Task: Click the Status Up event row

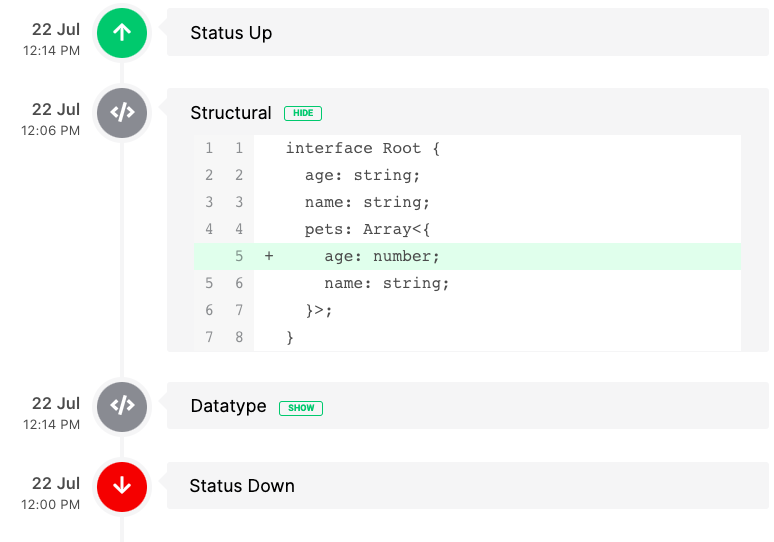Action: [x=467, y=33]
